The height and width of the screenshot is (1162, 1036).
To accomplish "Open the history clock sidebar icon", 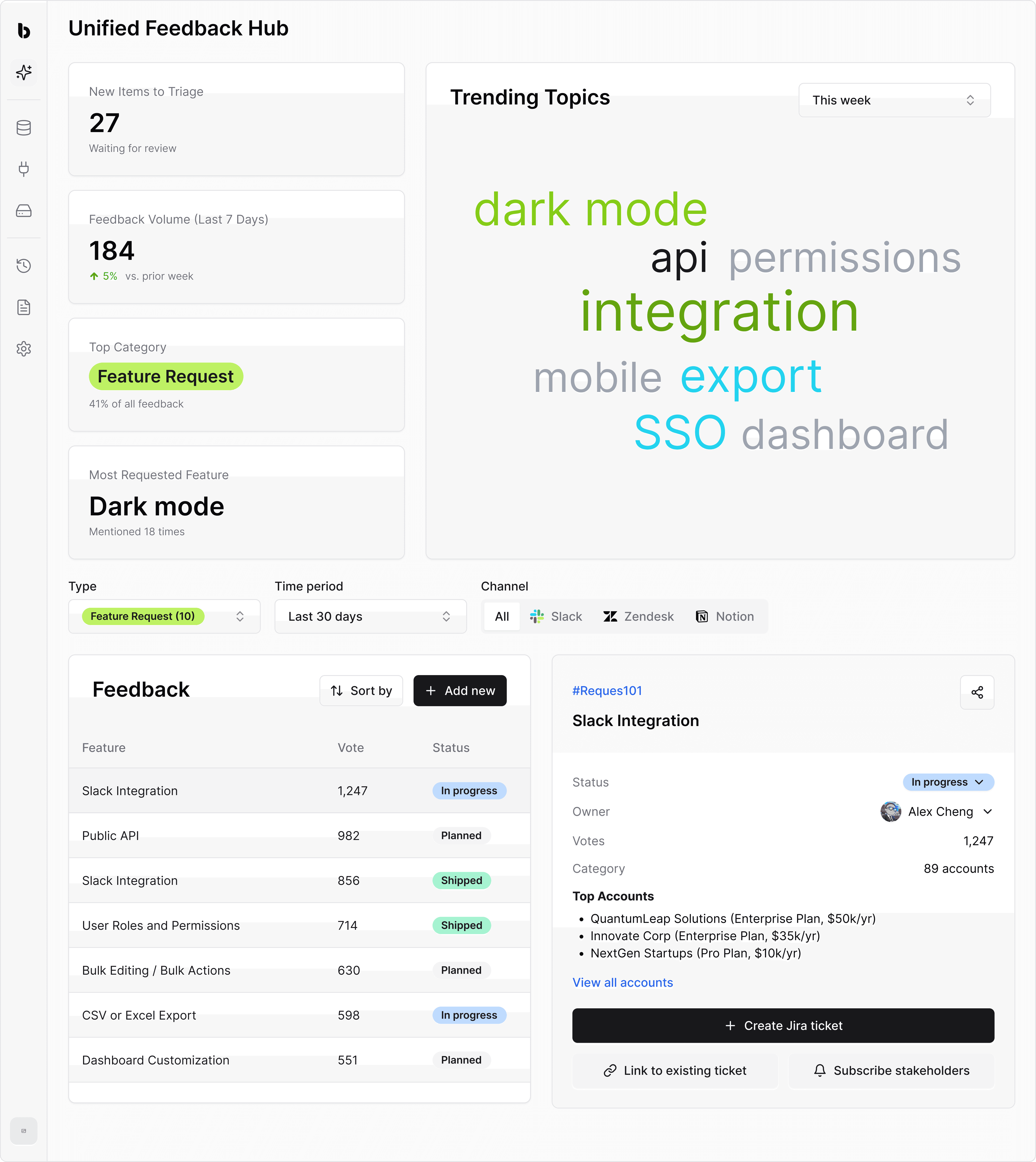I will (23, 265).
